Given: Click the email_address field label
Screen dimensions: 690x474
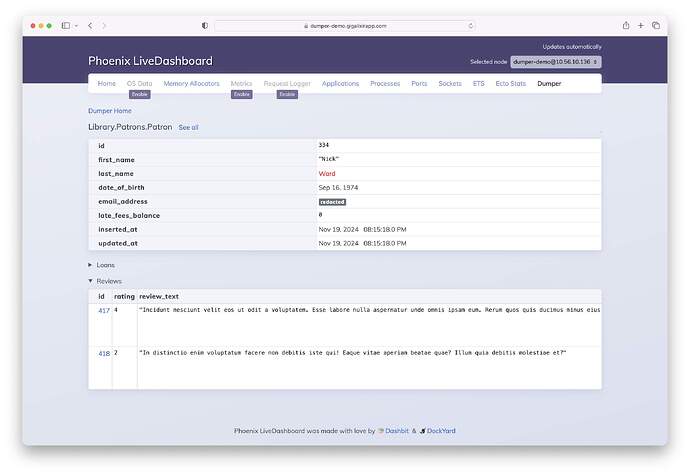Looking at the screenshot, I should 123,202.
